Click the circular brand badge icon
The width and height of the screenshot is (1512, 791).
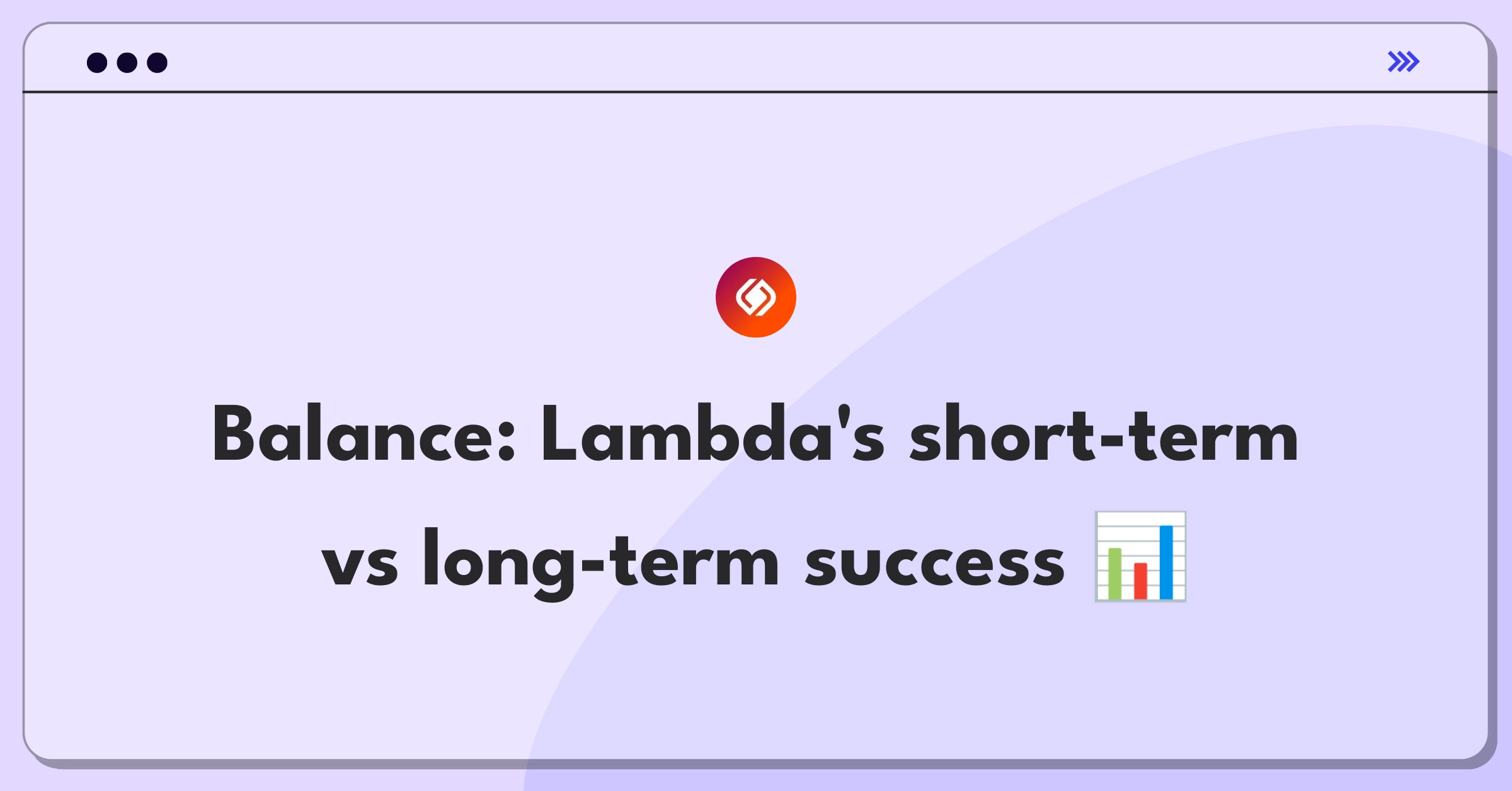pos(756,298)
